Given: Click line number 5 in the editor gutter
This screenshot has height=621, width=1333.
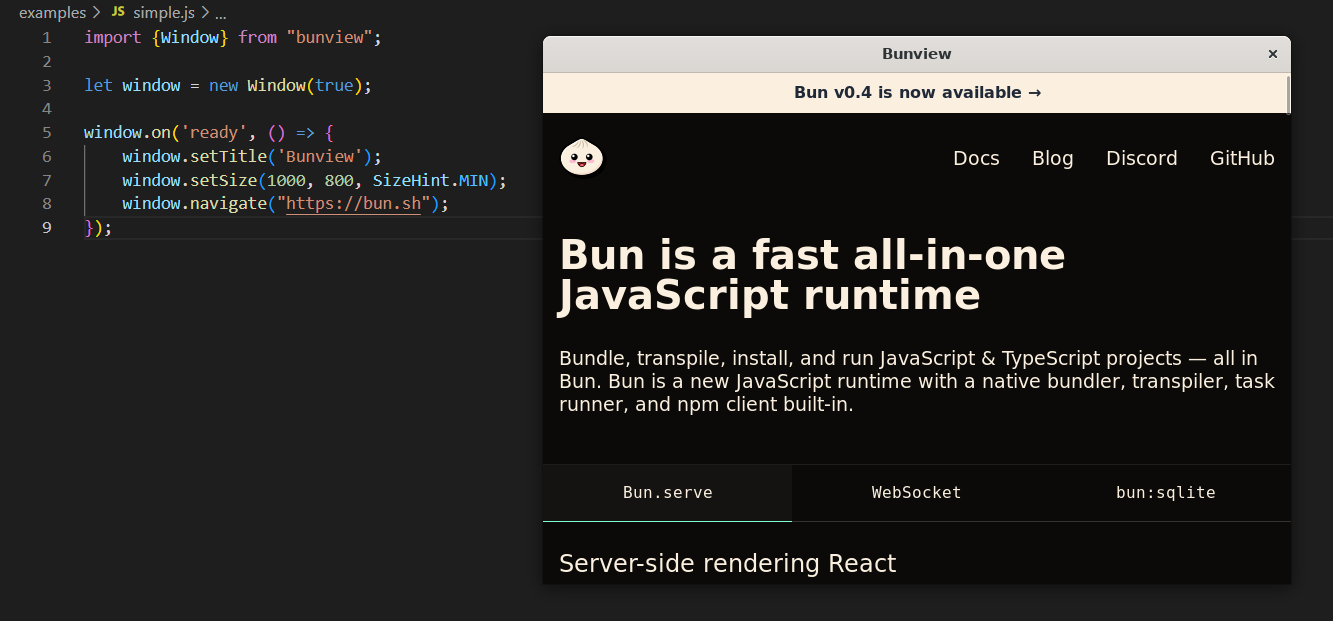Looking at the screenshot, I should pyautogui.click(x=46, y=133).
